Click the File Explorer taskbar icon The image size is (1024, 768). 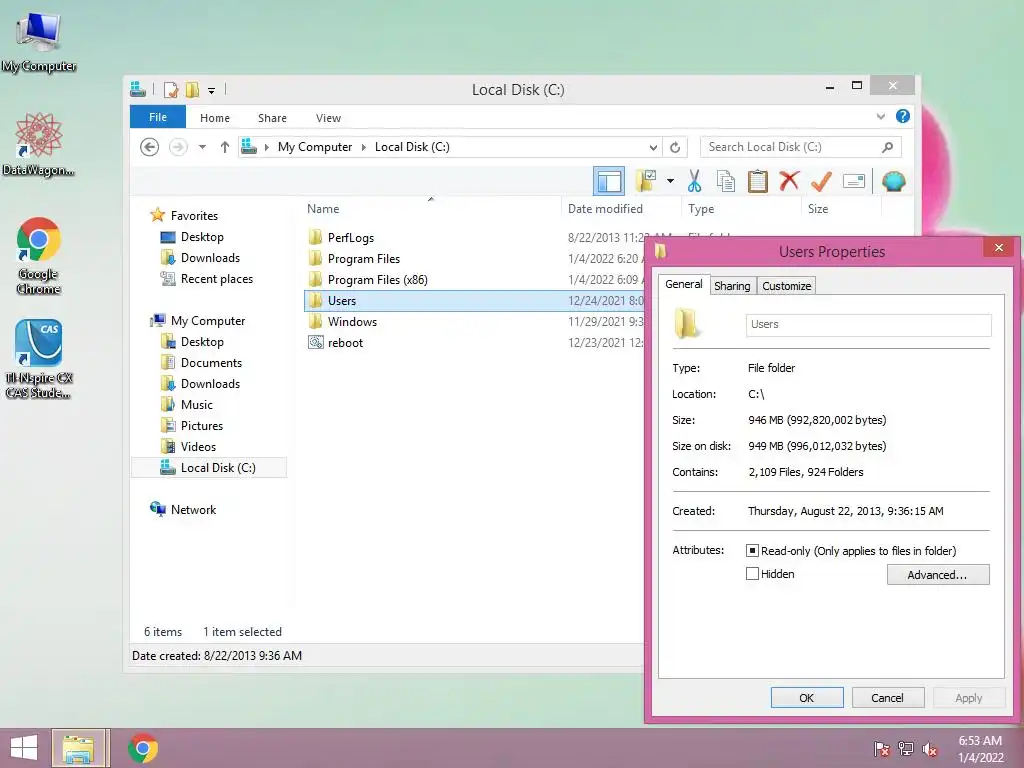(x=79, y=748)
